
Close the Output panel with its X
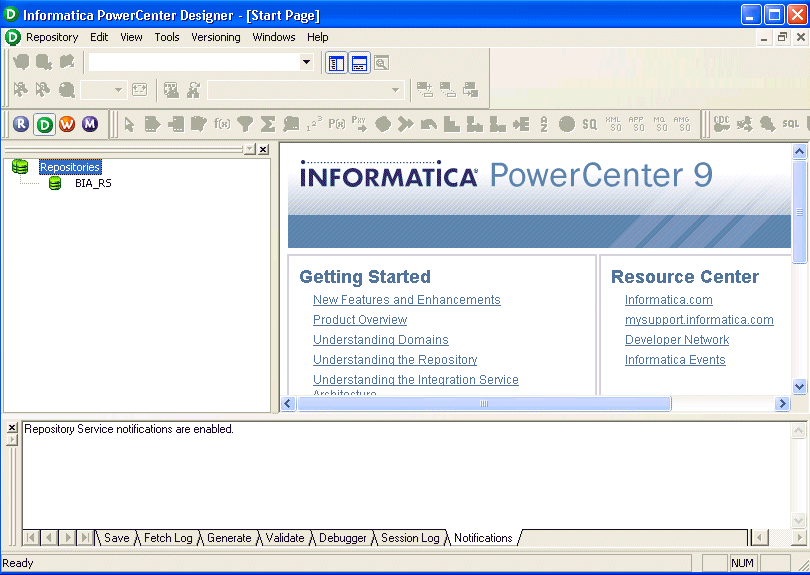tap(12, 427)
